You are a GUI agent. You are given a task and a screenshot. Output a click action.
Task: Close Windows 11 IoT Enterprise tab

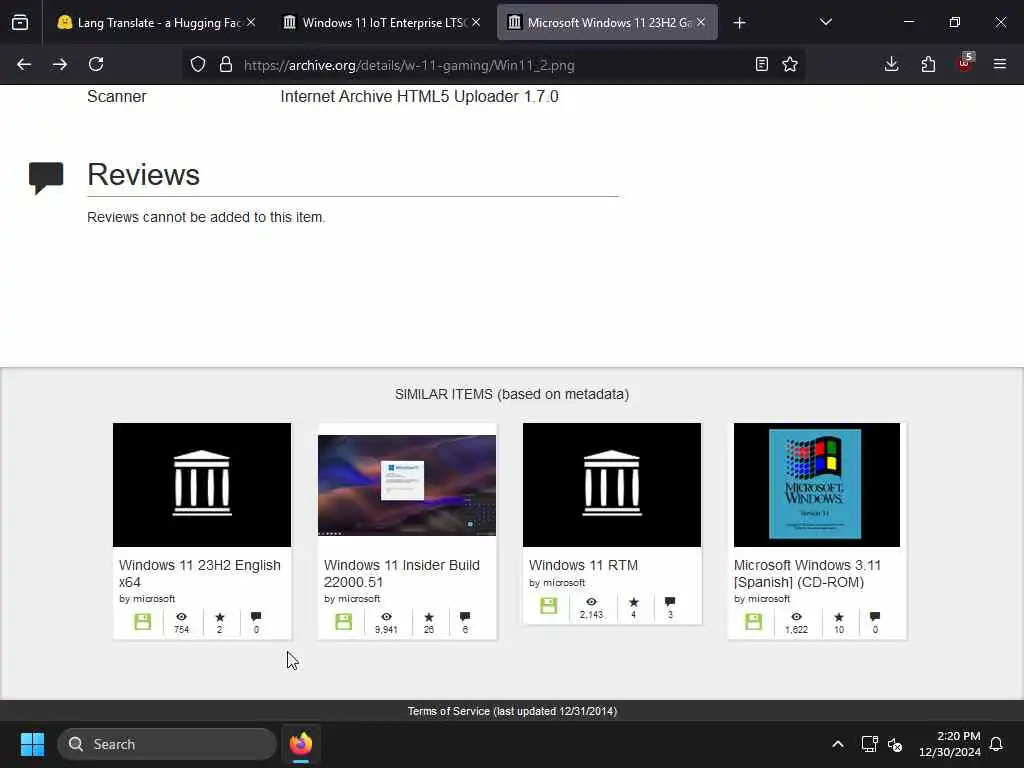tap(476, 22)
